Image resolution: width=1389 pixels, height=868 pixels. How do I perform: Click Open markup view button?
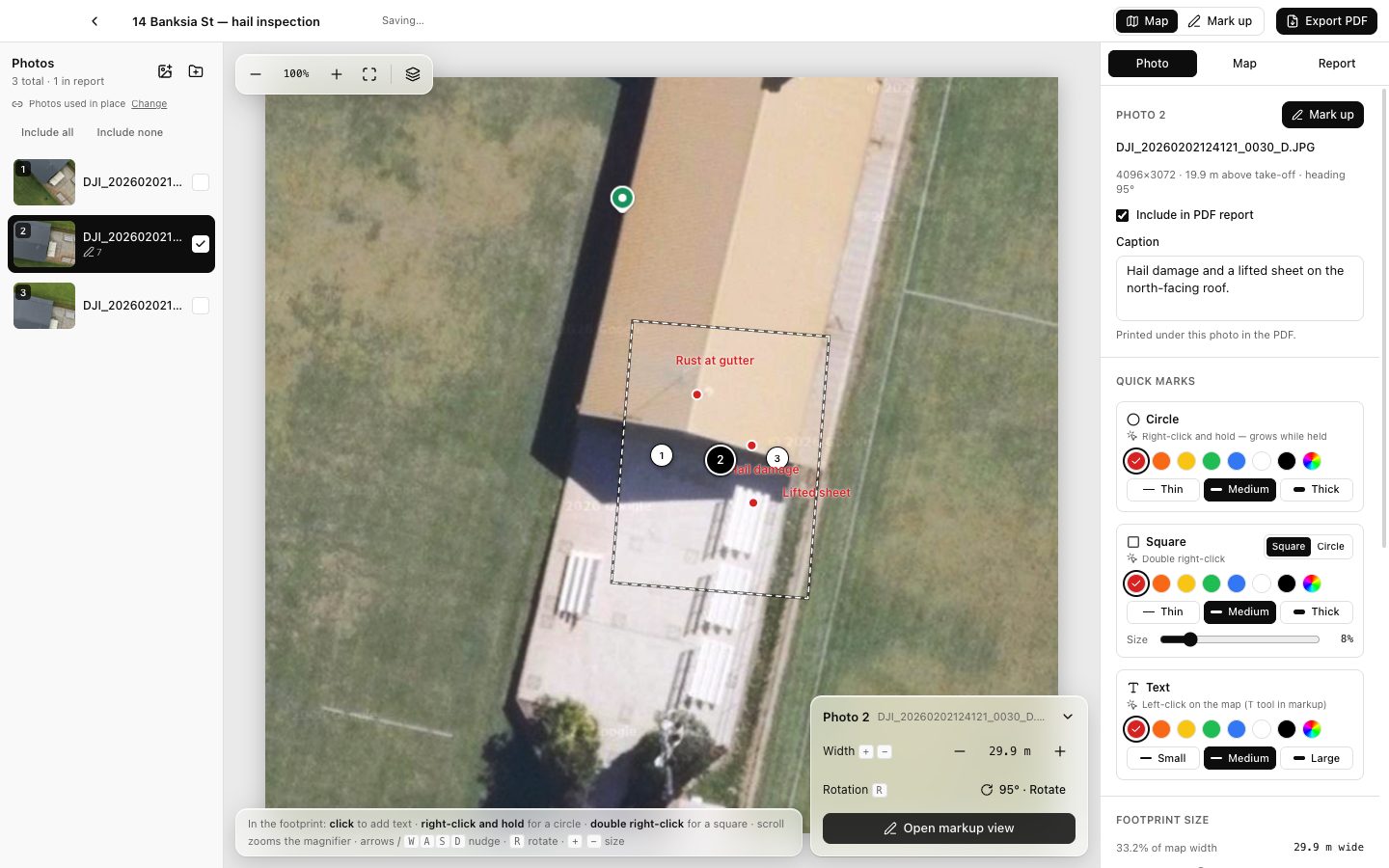pos(949,828)
